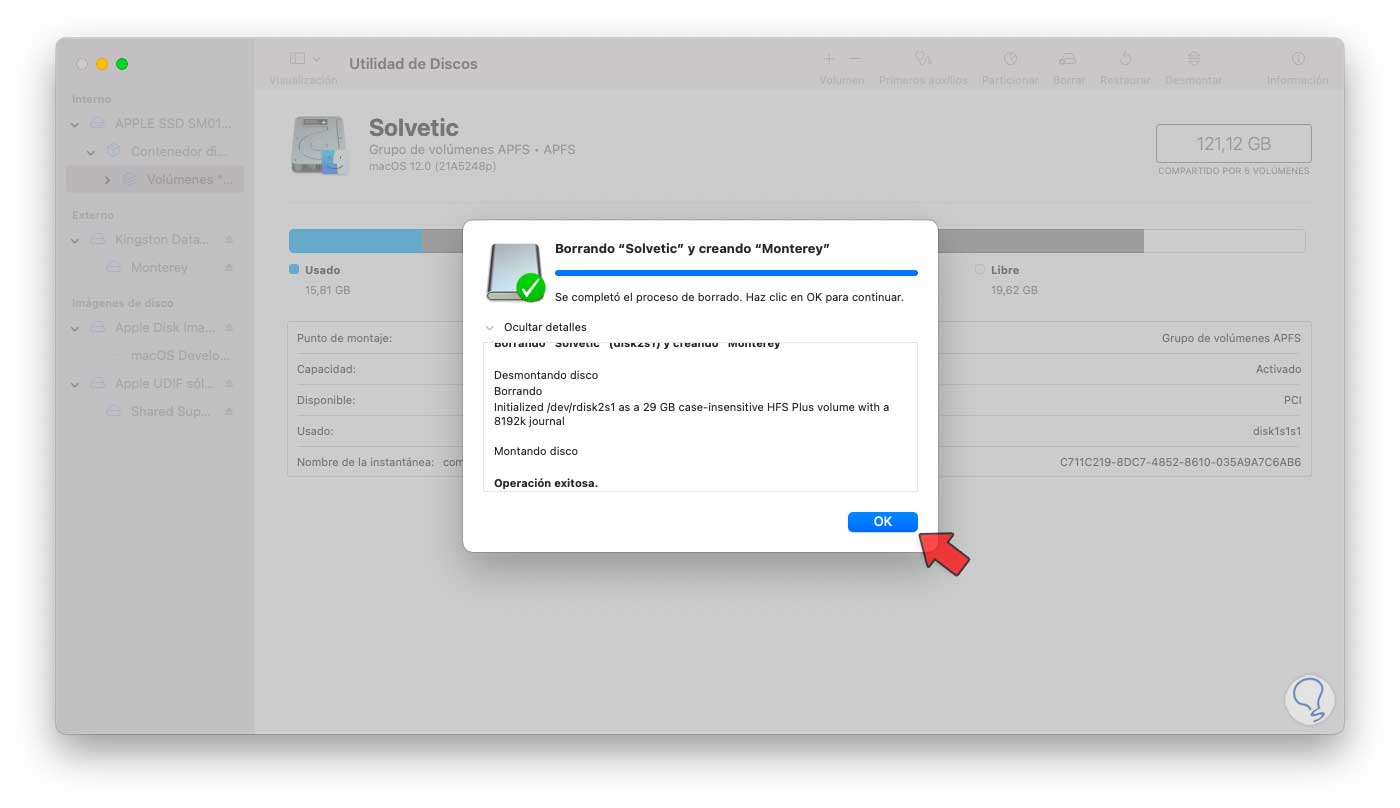Select the Monterey volume icon in sidebar

113,268
